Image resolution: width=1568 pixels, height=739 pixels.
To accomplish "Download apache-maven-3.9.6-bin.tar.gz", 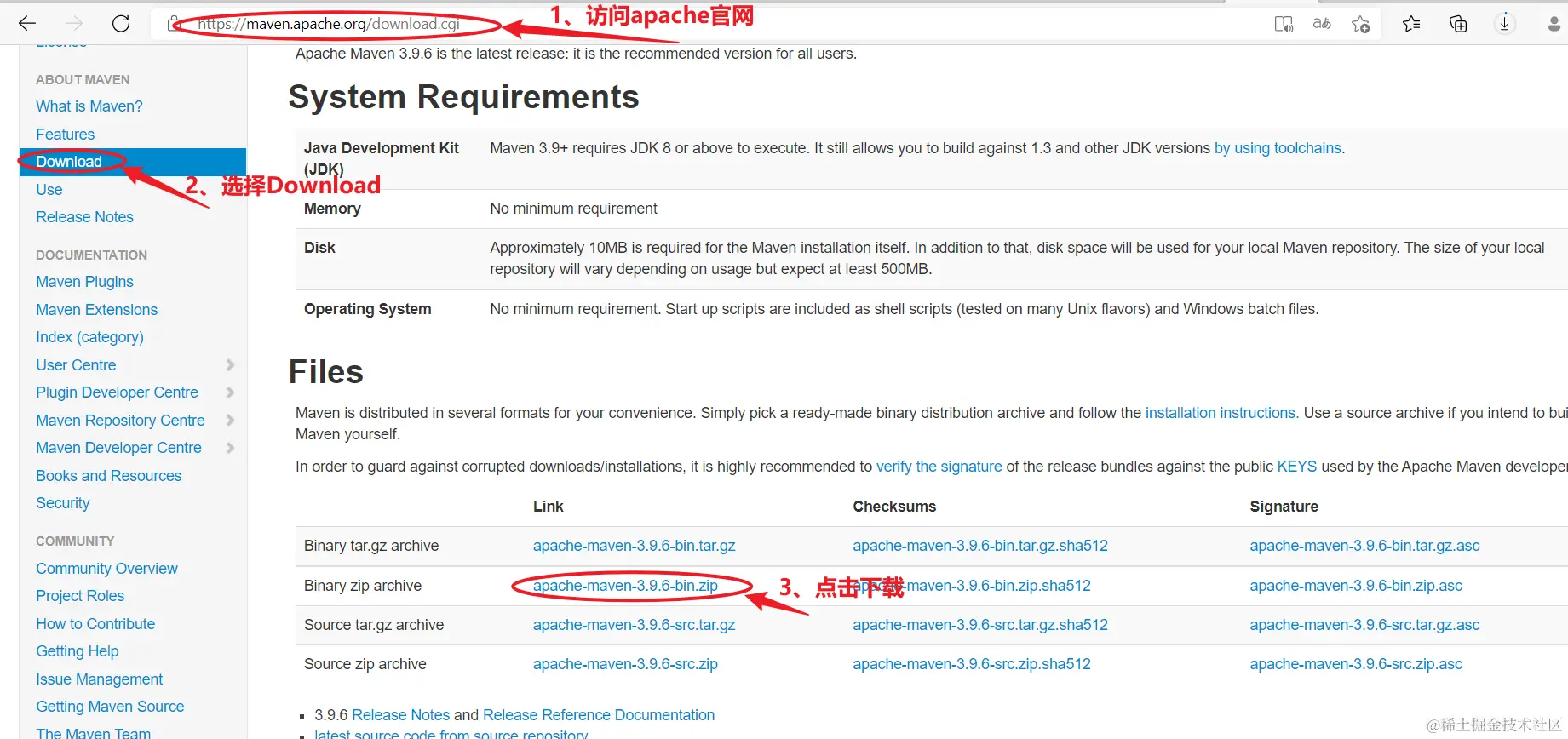I will click(x=634, y=546).
